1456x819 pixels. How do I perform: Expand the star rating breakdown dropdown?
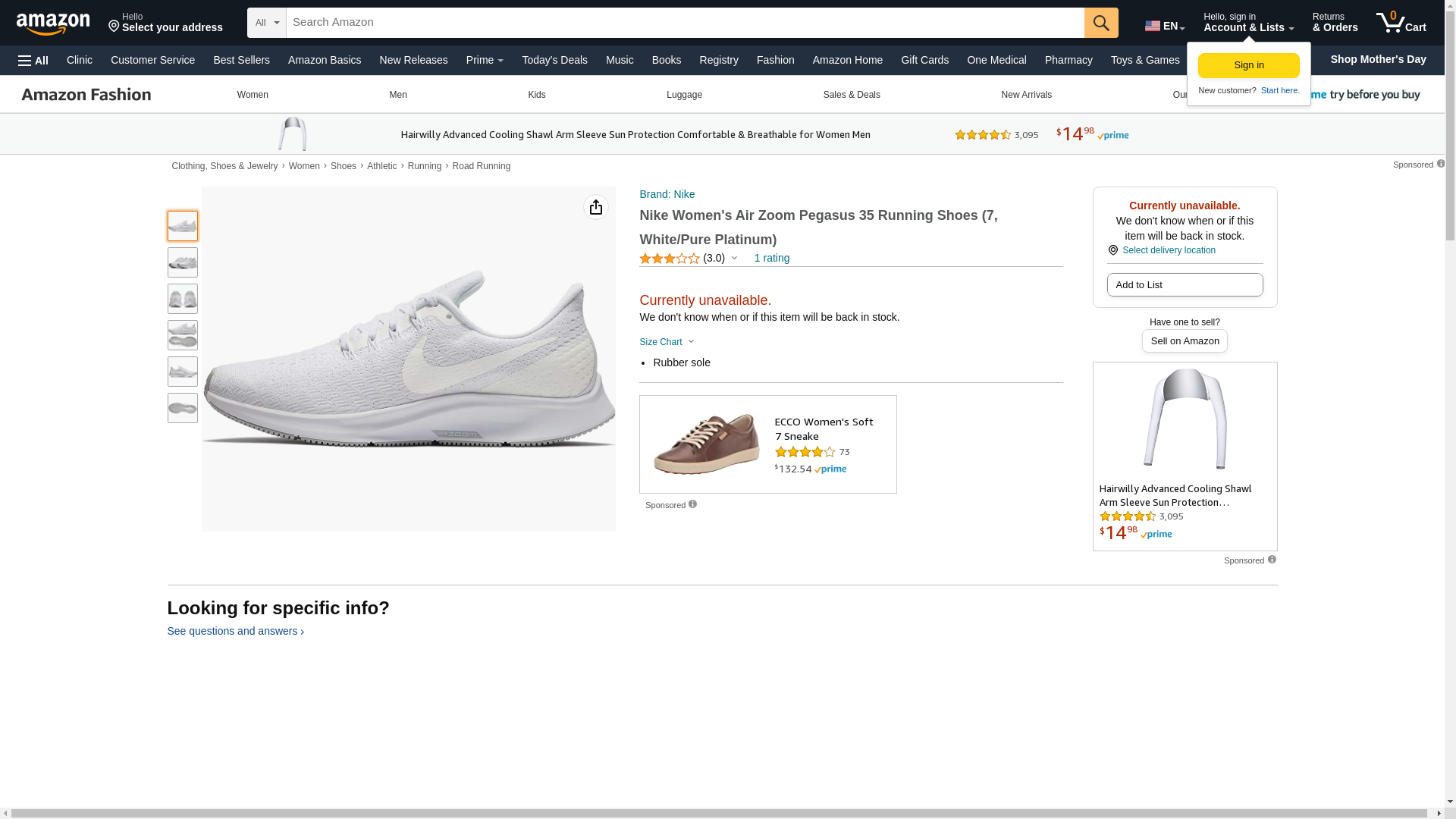tap(734, 258)
